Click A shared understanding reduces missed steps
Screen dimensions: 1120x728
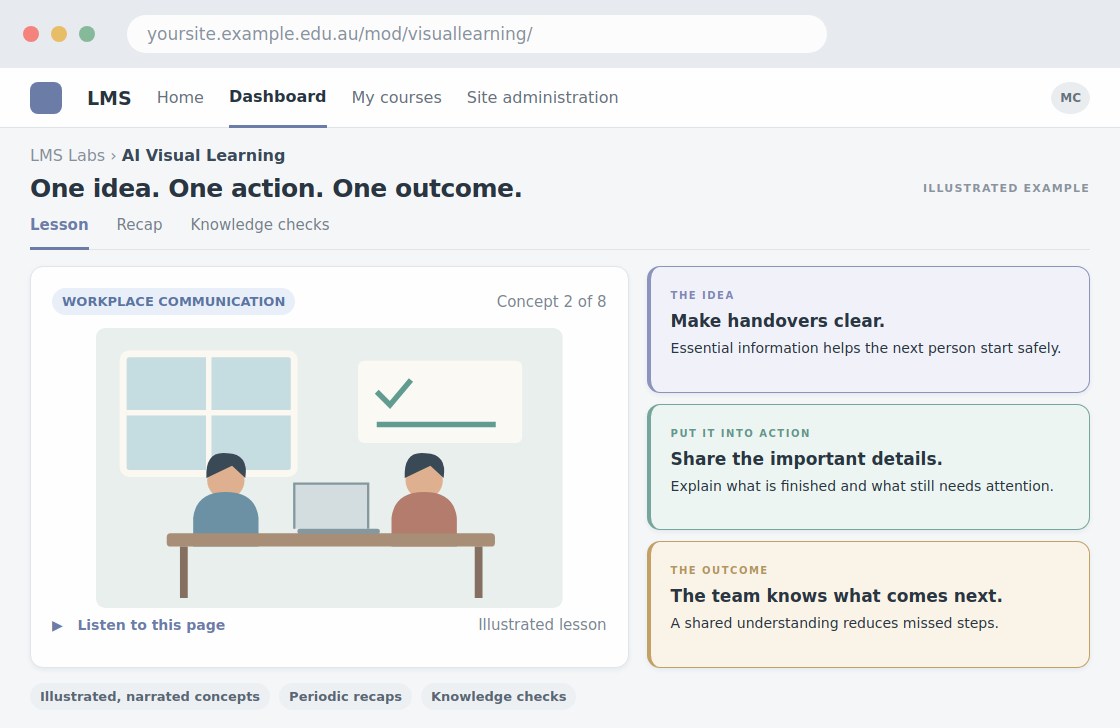834,623
